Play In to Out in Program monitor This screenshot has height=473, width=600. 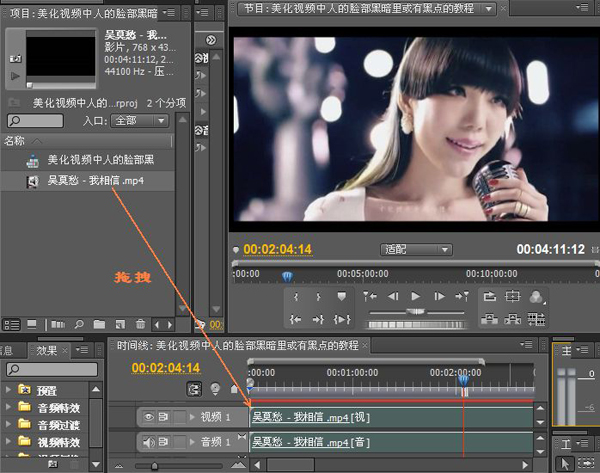pyautogui.click(x=342, y=319)
